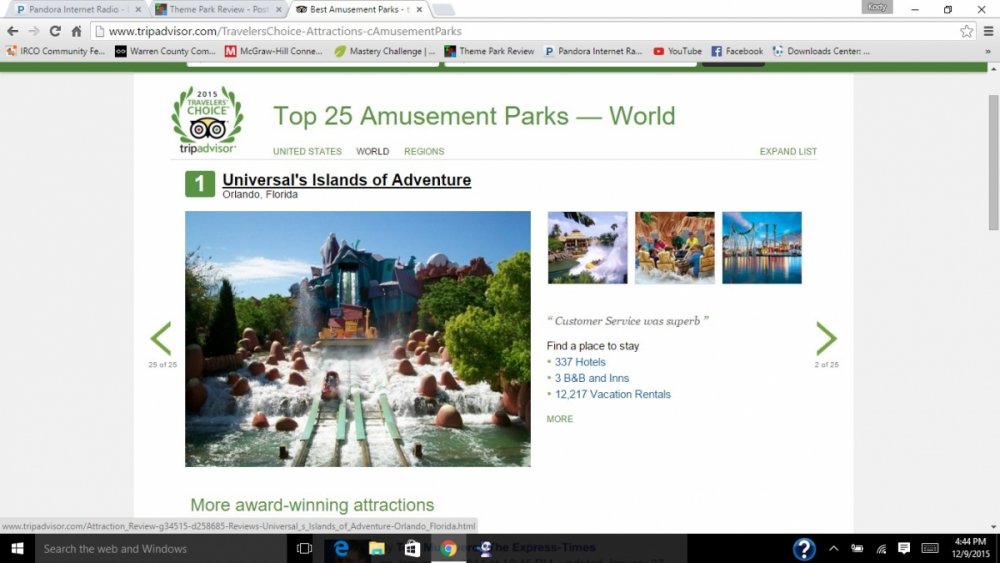Go to previous park with left arrow
This screenshot has width=1000, height=563.
(161, 338)
